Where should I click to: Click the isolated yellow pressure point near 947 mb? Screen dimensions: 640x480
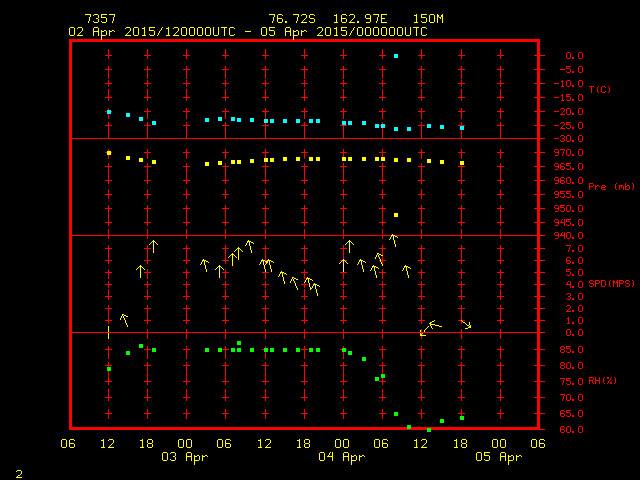[396, 215]
